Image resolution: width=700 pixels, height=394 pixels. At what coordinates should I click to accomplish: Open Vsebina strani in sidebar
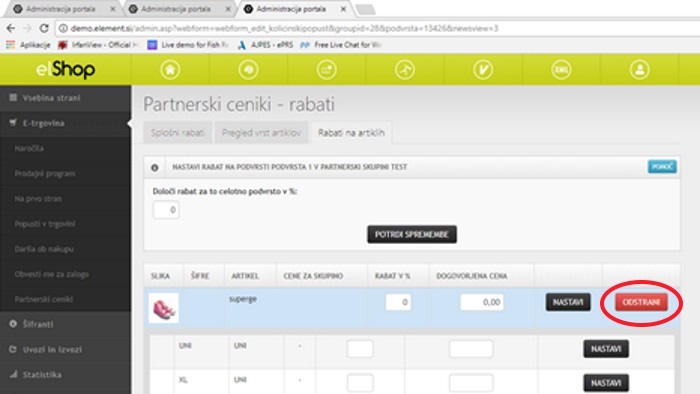[66, 98]
